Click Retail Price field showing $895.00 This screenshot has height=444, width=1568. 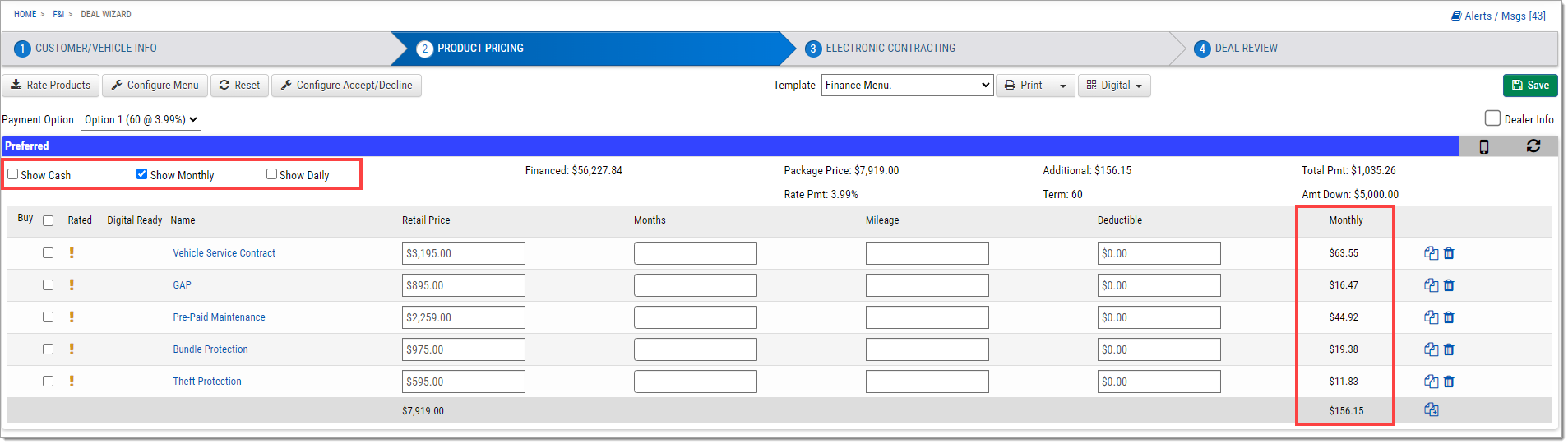(464, 285)
